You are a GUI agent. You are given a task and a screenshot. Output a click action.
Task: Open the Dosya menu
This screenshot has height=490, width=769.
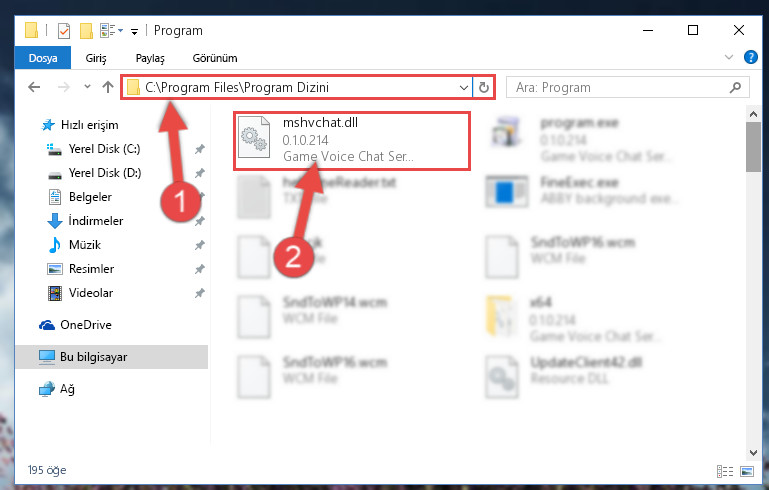click(43, 58)
